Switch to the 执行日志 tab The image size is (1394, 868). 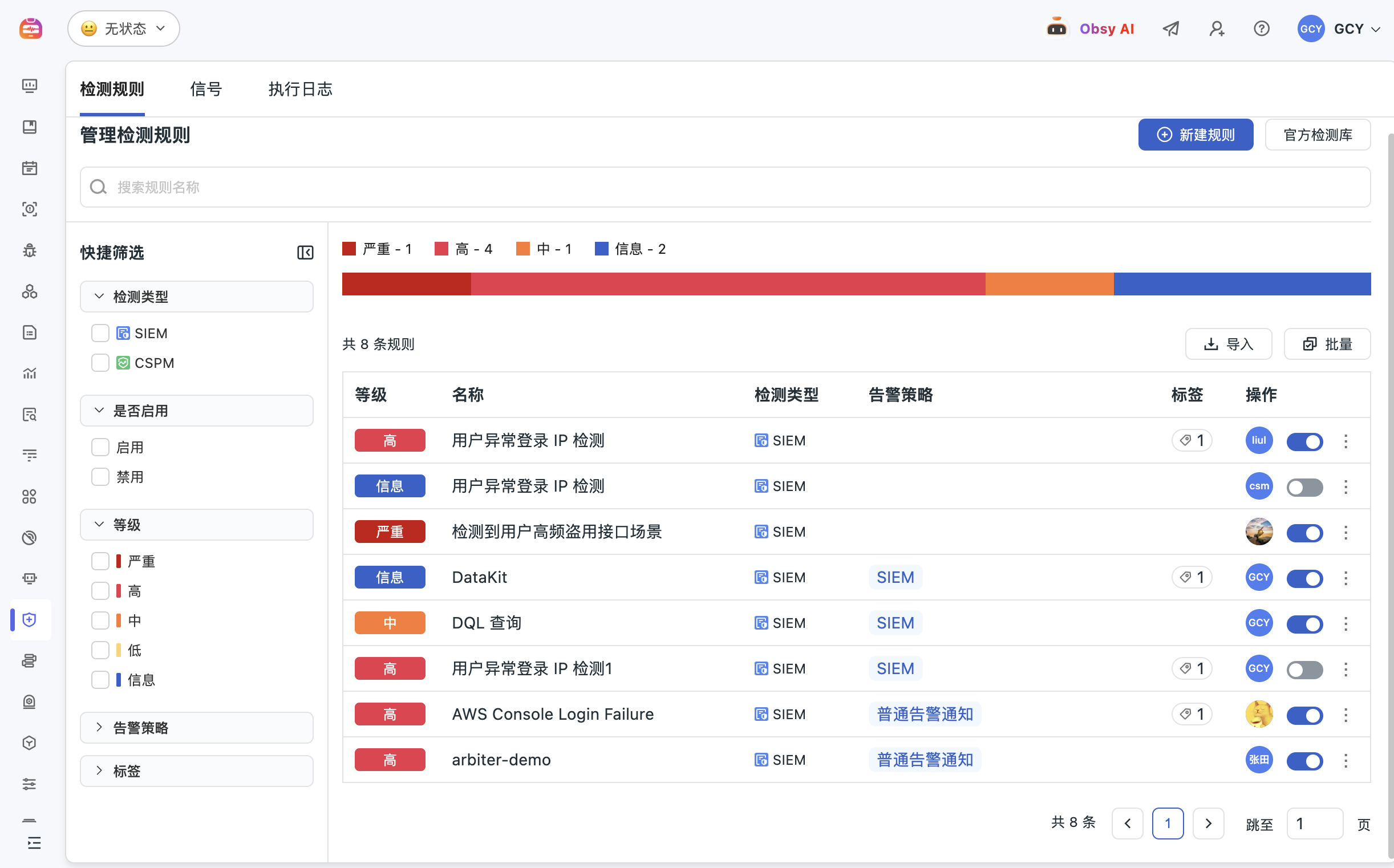tap(300, 89)
